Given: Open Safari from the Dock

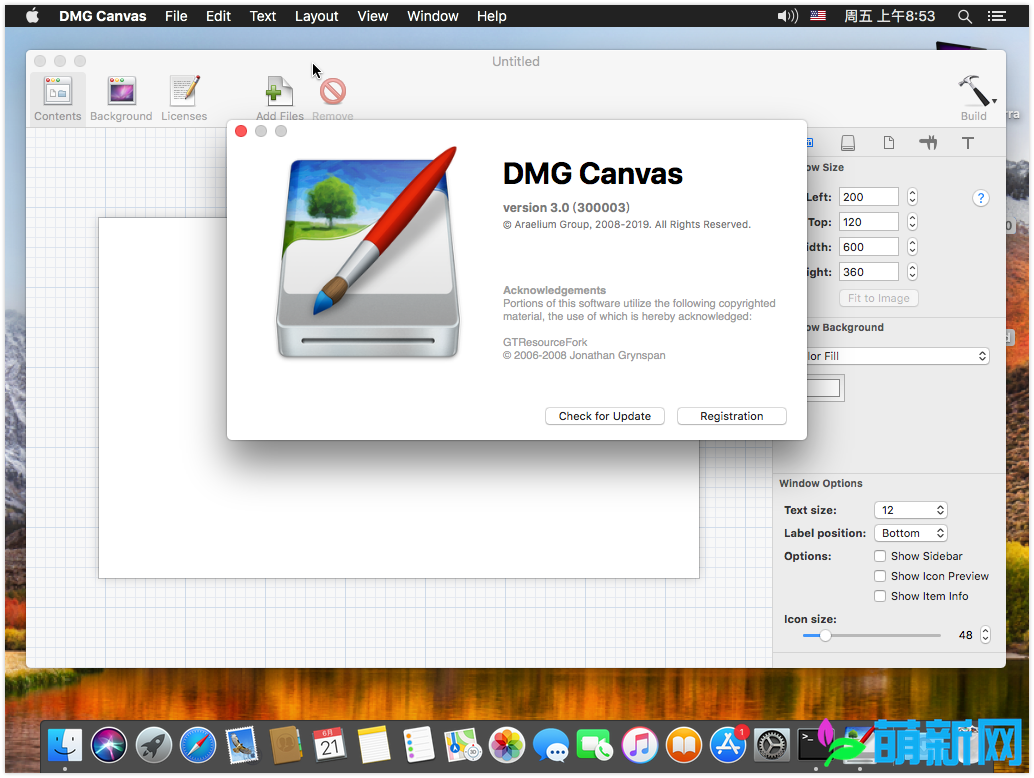Looking at the screenshot, I should coord(198,745).
